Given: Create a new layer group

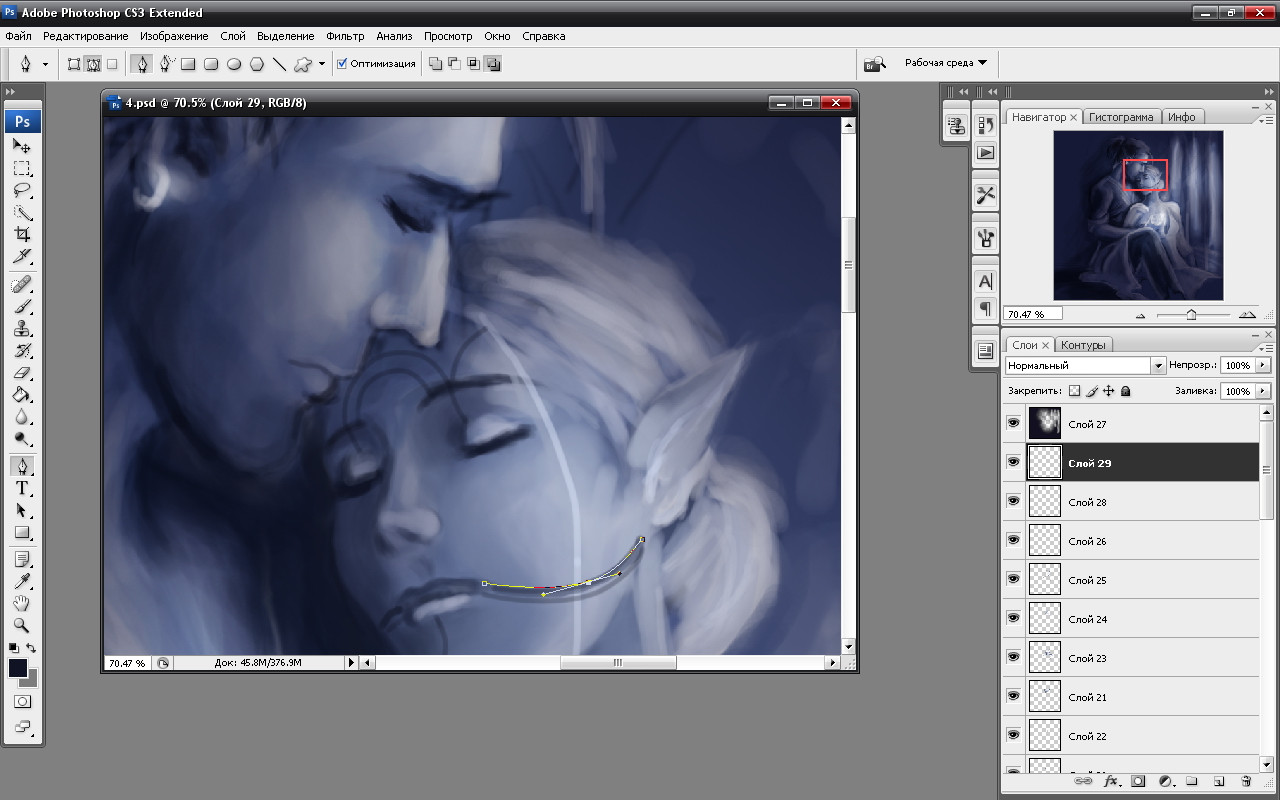Looking at the screenshot, I should point(1192,781).
